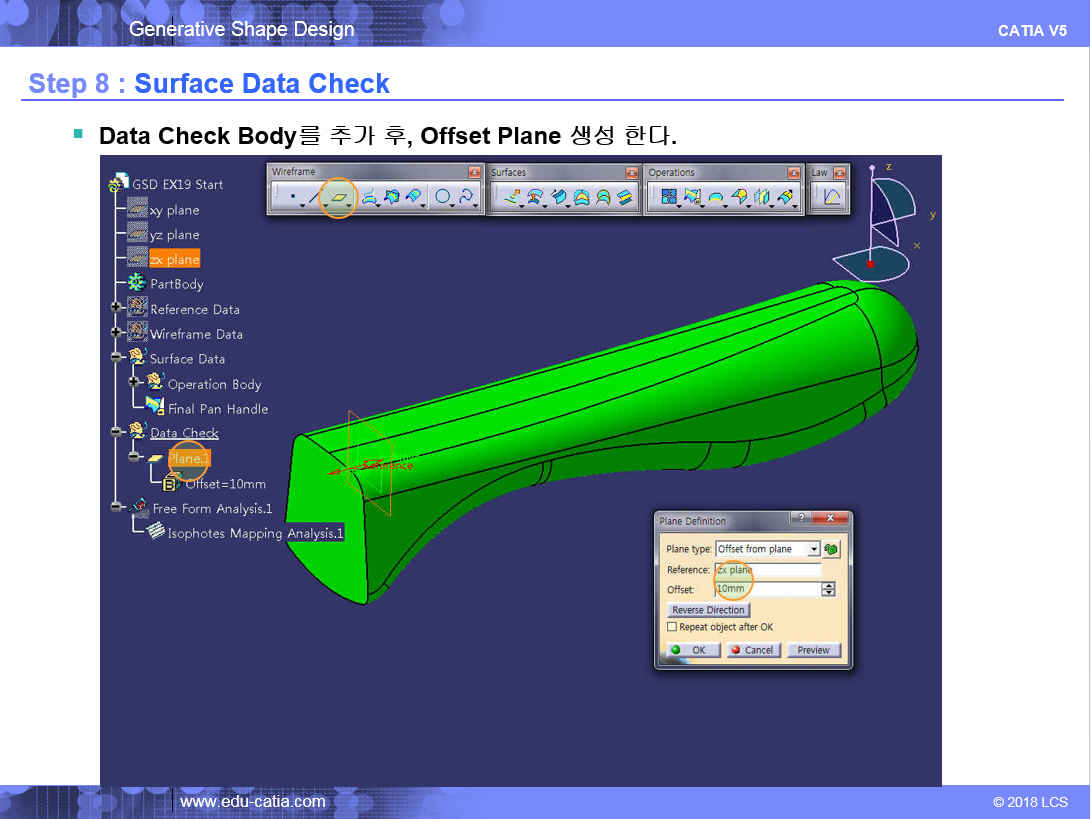Click the Point tool in Wireframe toolbar
The height and width of the screenshot is (819, 1091).
292,198
